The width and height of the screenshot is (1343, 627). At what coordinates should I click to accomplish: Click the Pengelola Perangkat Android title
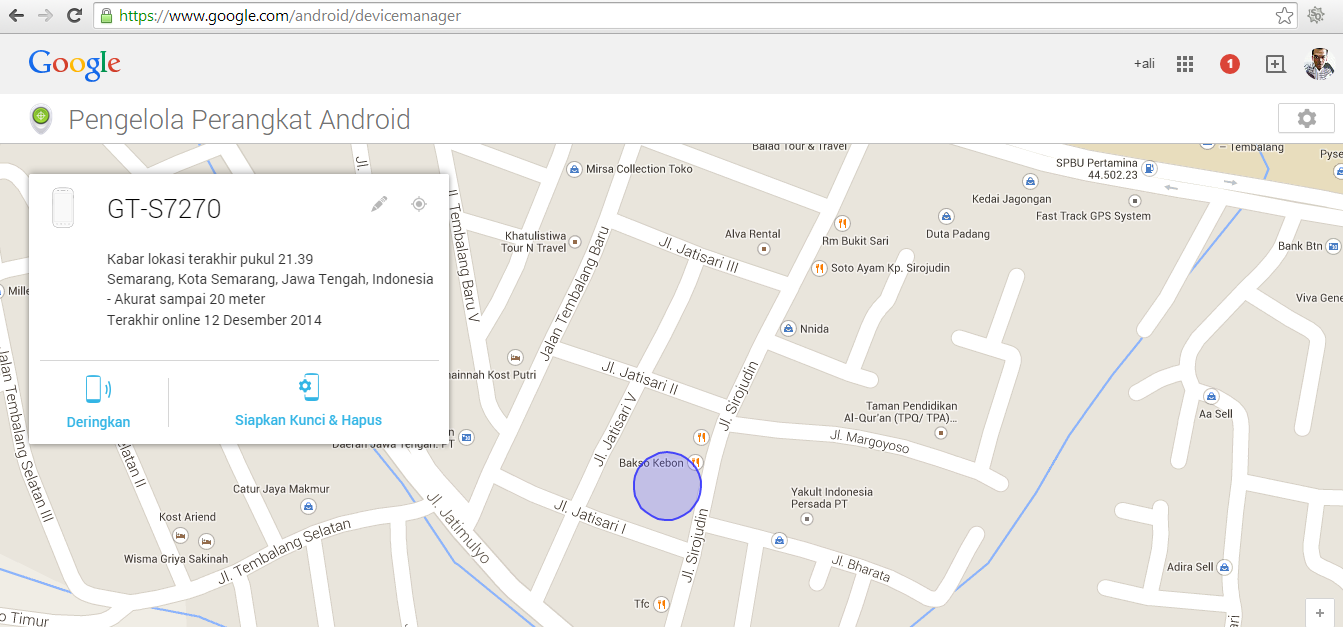[239, 120]
